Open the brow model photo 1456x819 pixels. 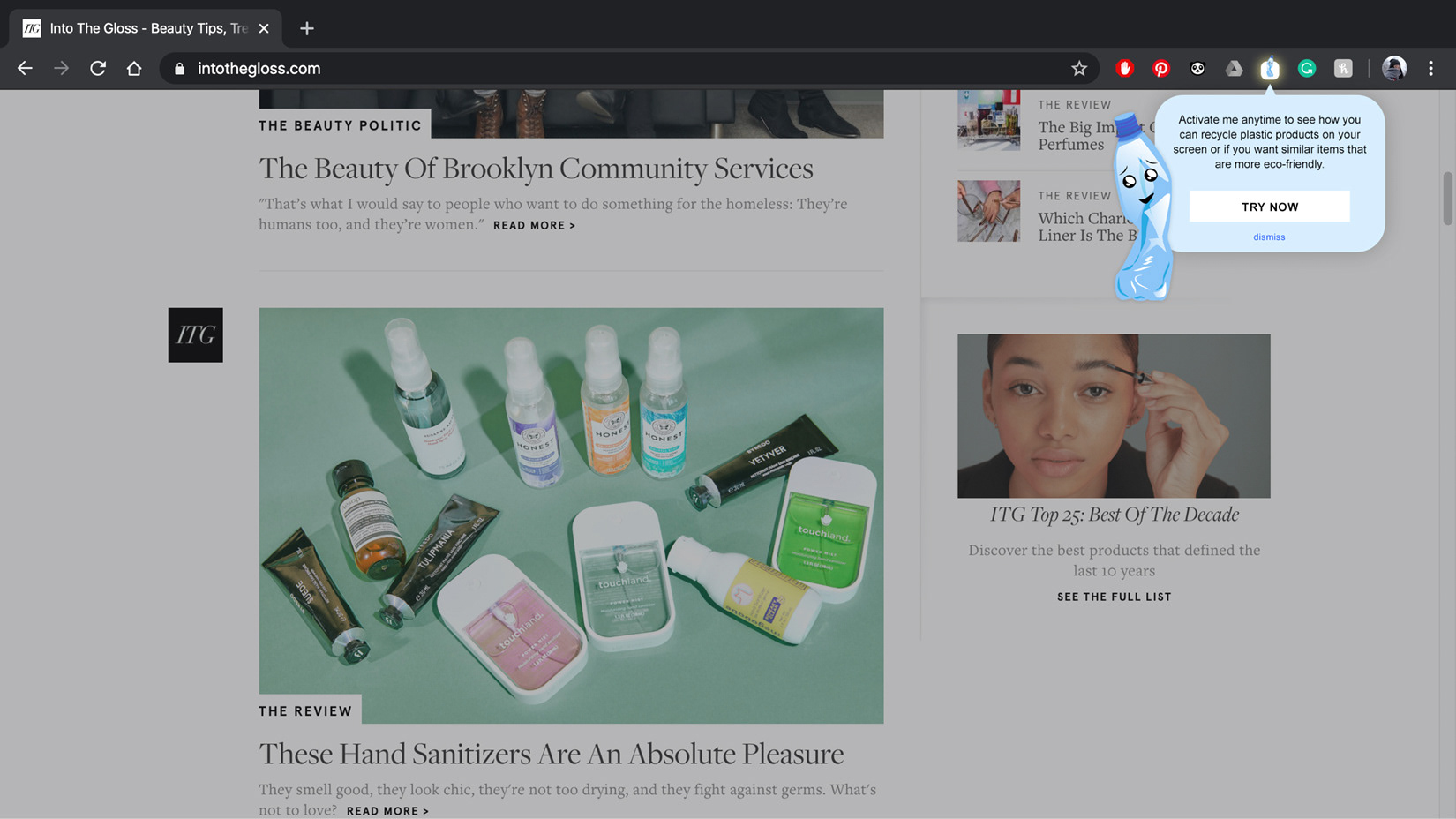(1114, 416)
